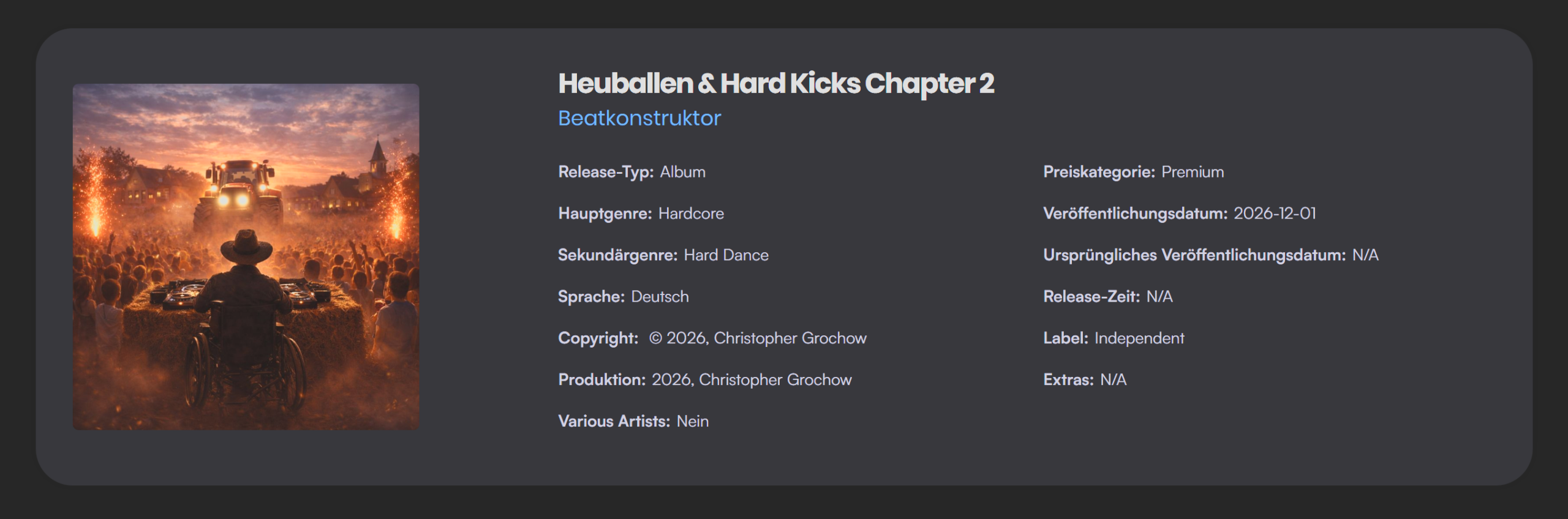
Task: Select the Release-Typ value Album
Action: pyautogui.click(x=682, y=172)
